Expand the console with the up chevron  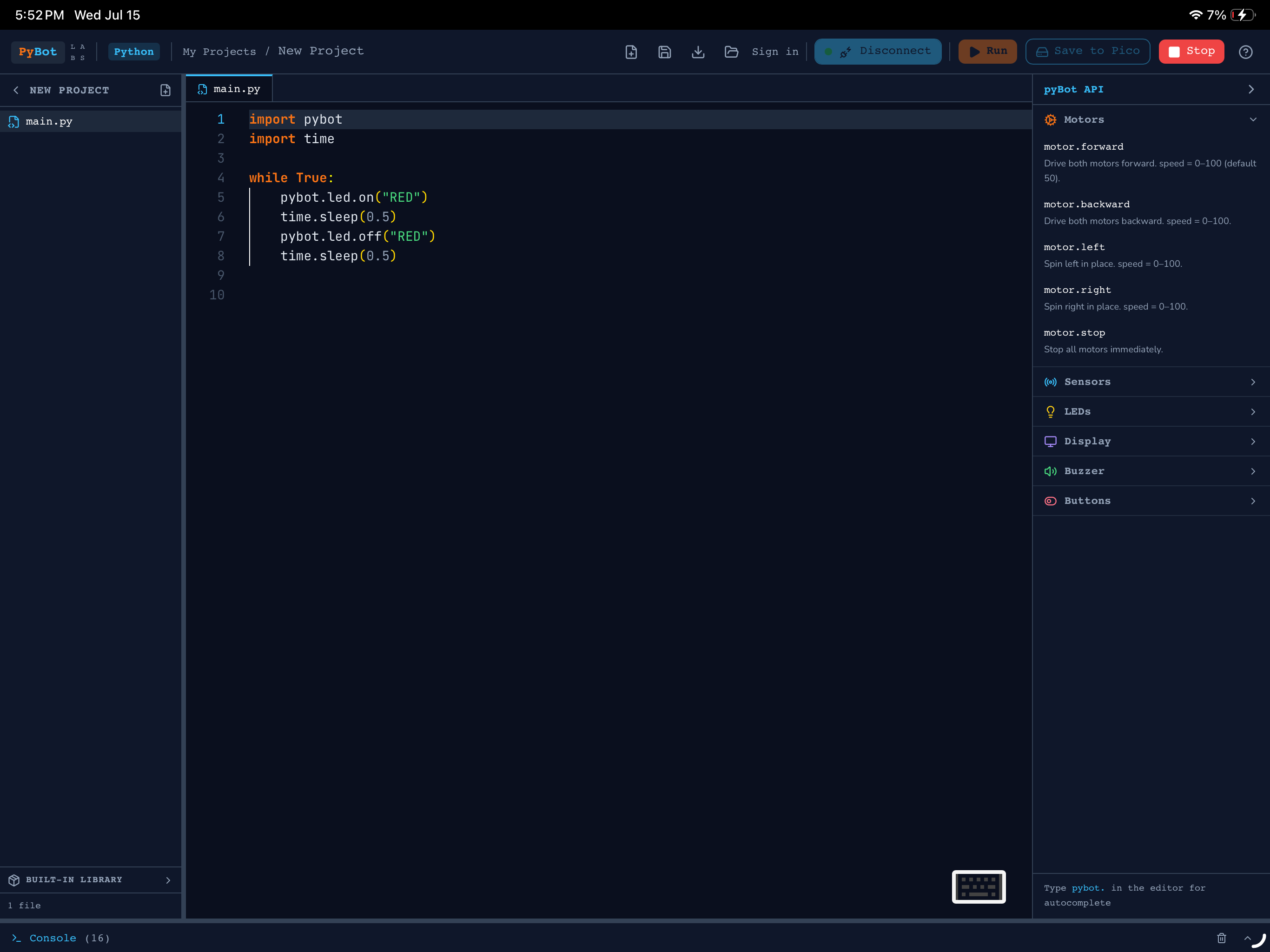click(x=1247, y=938)
